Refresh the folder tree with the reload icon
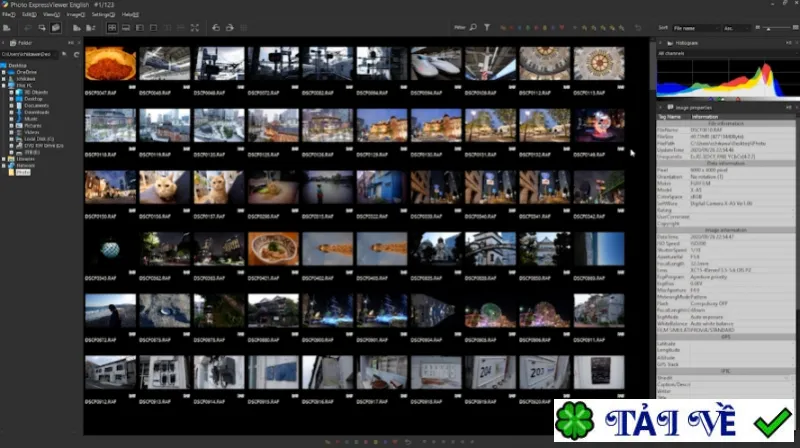The height and width of the screenshot is (448, 800). 77,54
